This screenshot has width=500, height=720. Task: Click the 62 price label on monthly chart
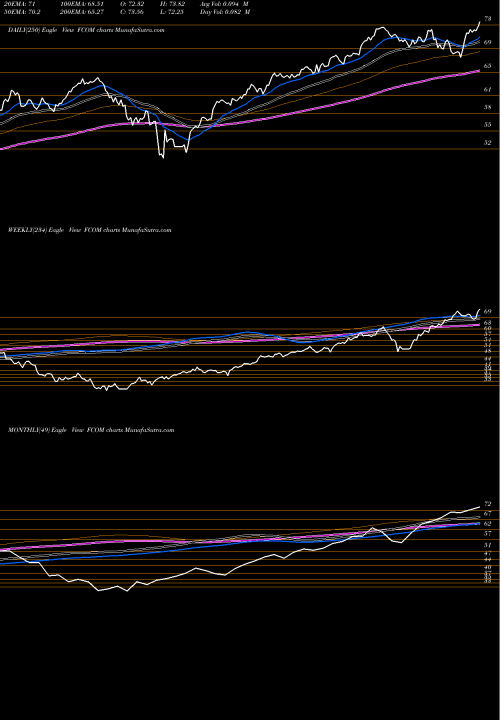click(488, 523)
